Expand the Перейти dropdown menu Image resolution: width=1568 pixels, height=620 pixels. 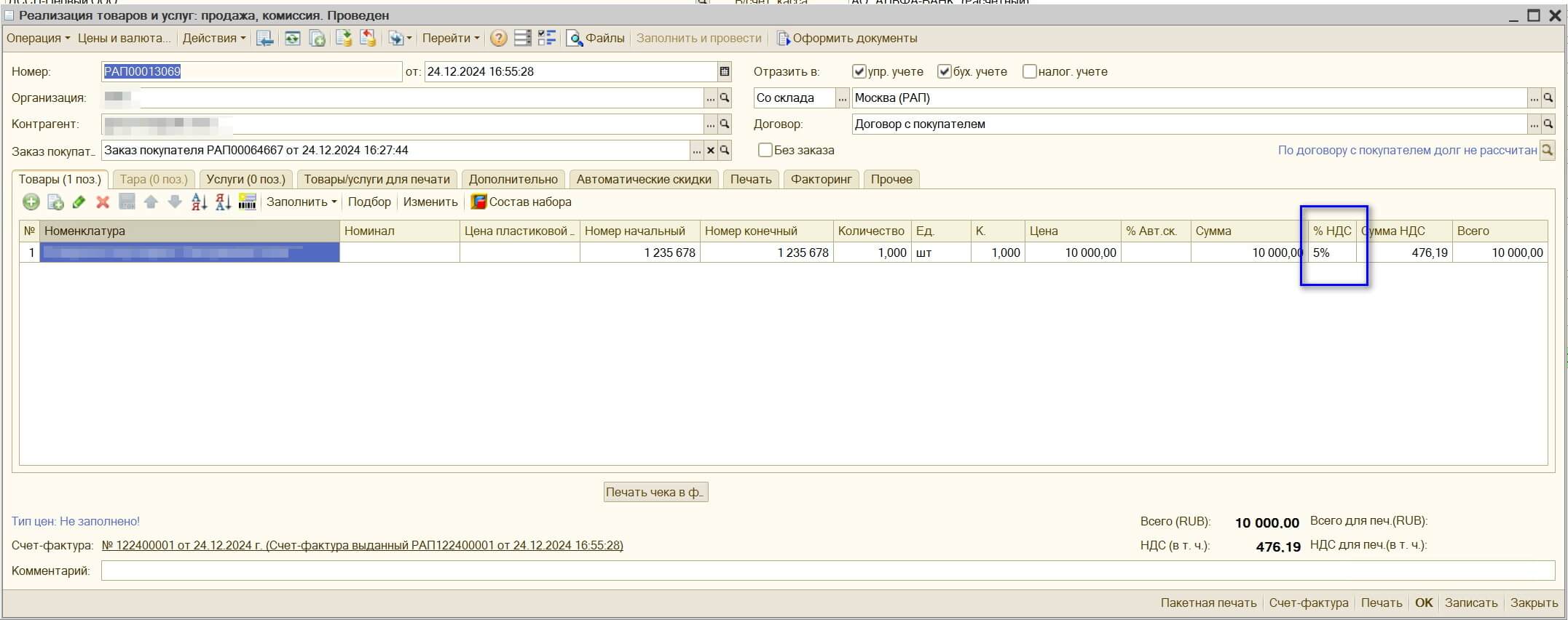coord(450,39)
